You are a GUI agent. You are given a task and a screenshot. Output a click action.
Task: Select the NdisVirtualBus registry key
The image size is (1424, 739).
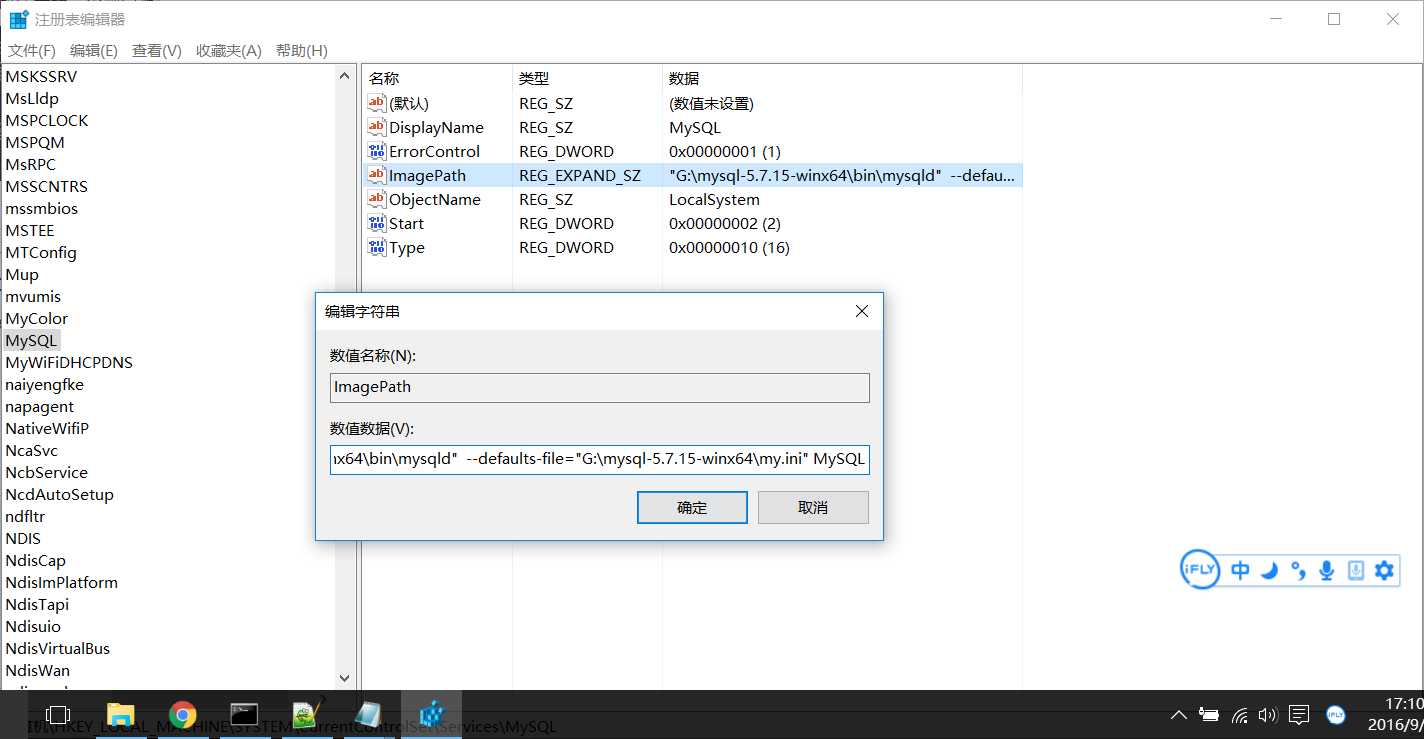58,649
